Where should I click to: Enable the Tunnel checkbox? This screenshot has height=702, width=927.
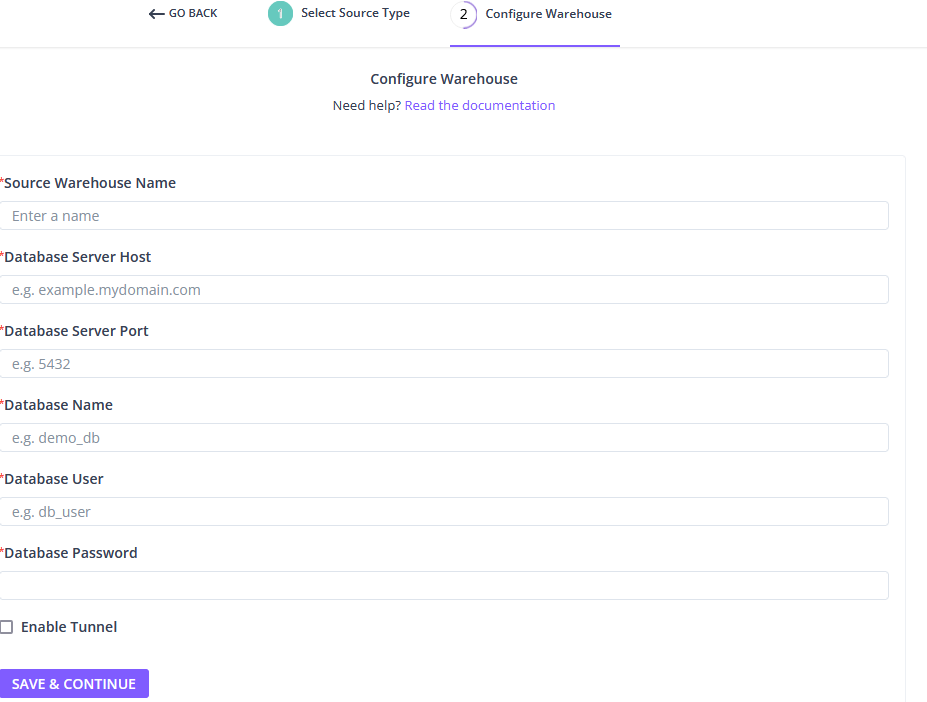(7, 627)
